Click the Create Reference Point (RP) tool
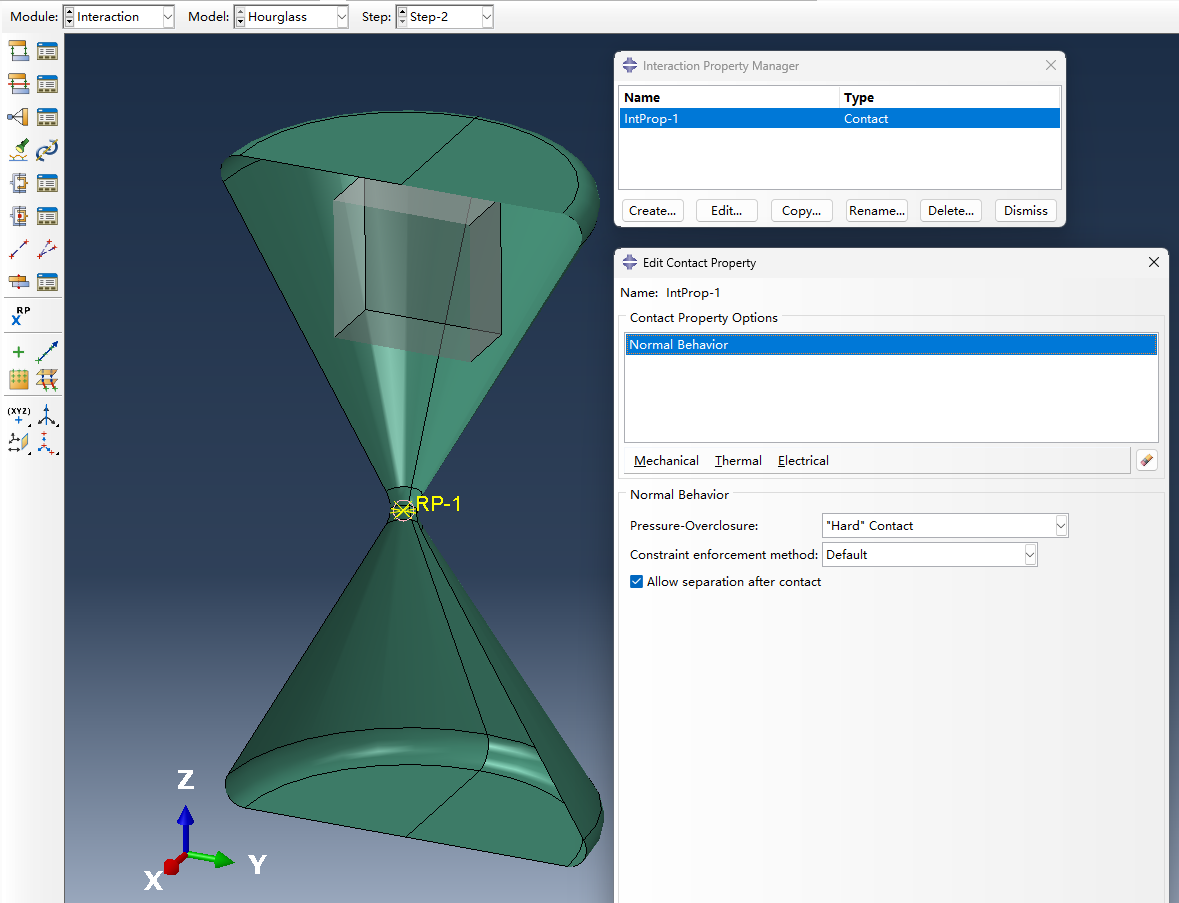 click(20, 316)
